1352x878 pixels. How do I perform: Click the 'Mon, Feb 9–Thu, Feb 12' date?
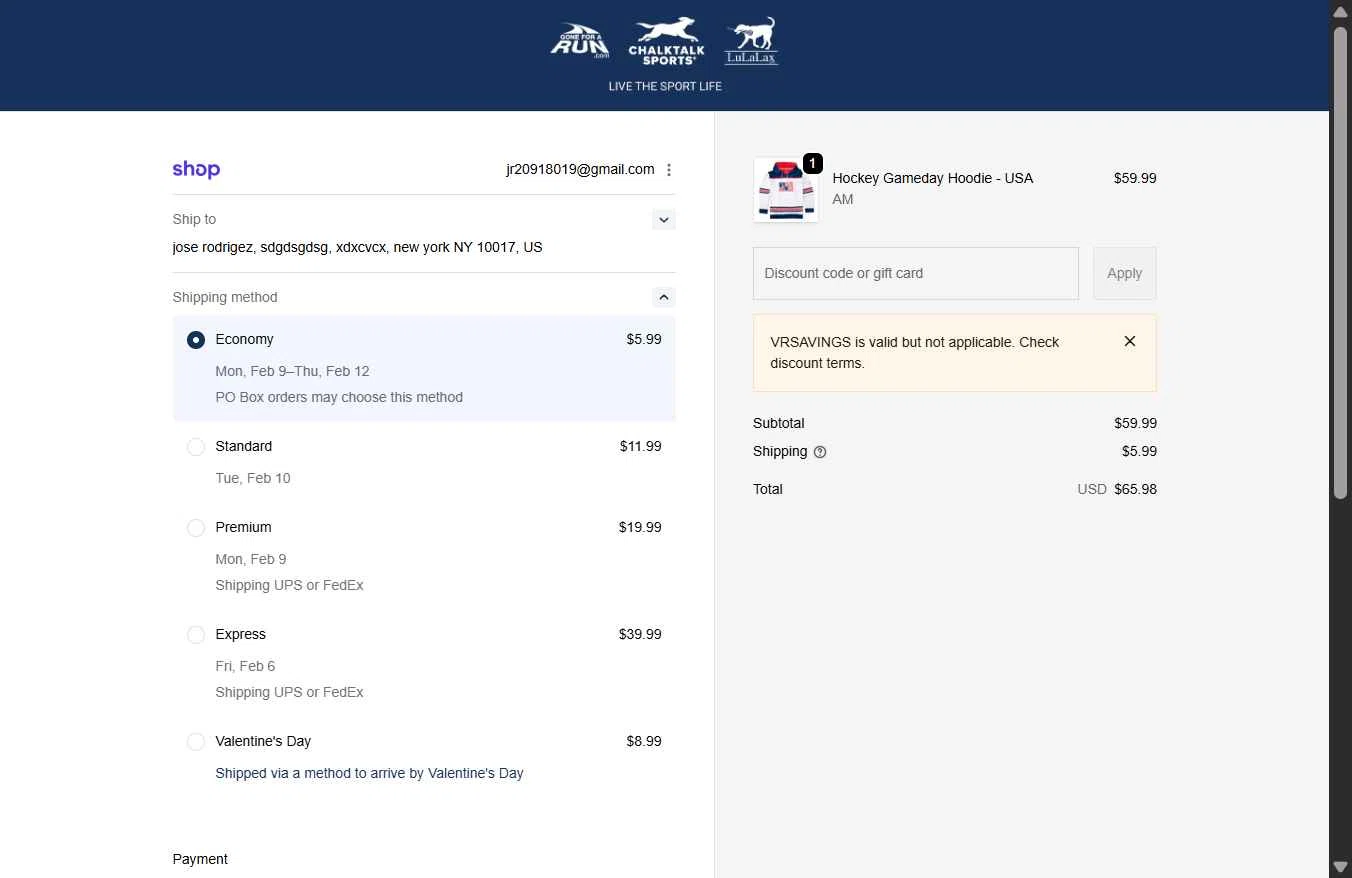292,371
